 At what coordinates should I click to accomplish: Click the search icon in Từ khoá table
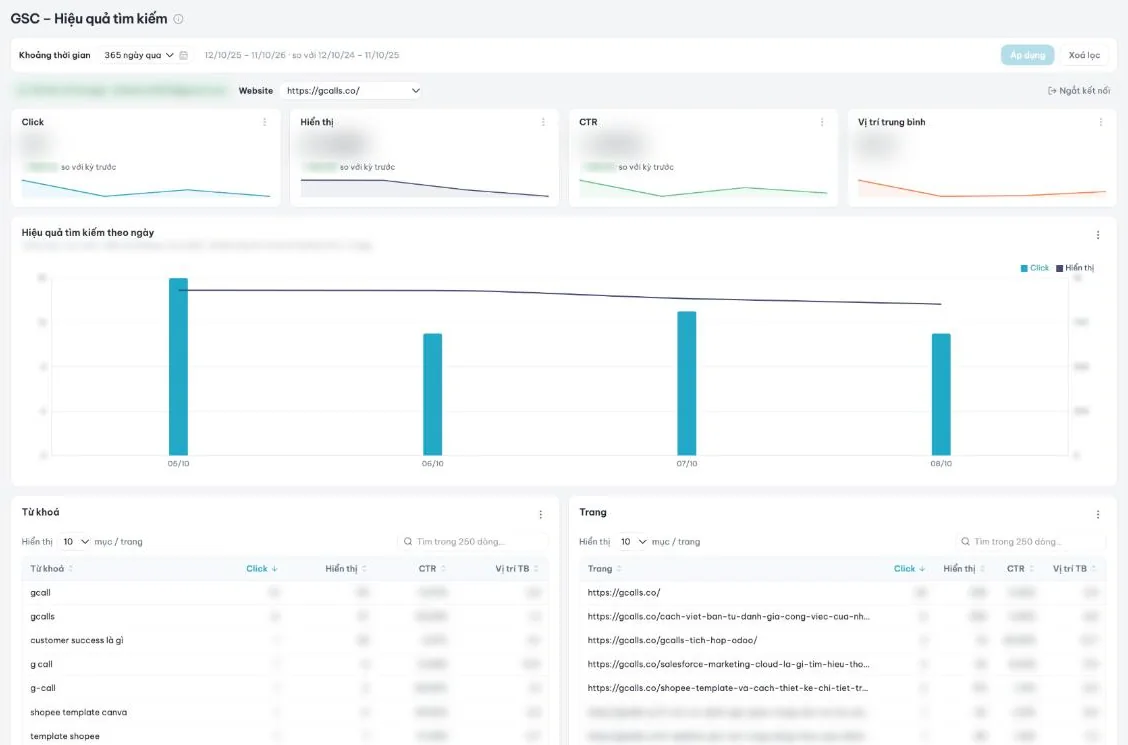[408, 541]
